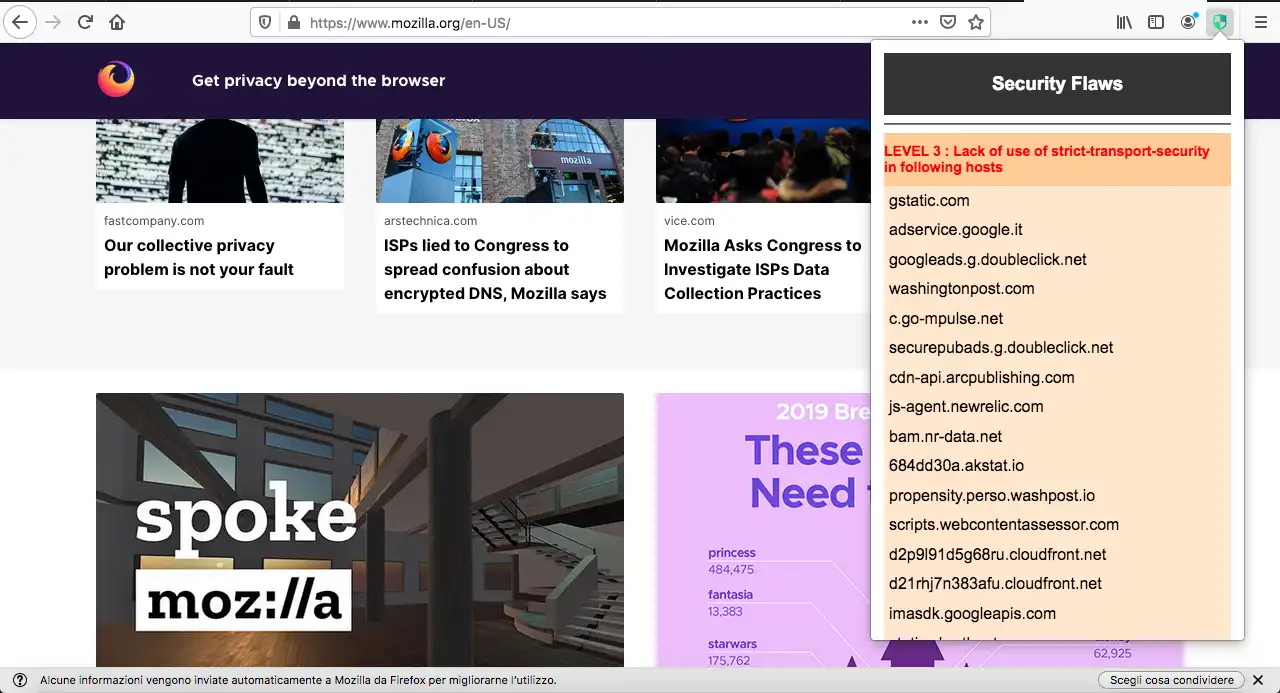Image resolution: width=1280 pixels, height=693 pixels.
Task: Select host 684dd30a.akstat.io
Action: [x=956, y=466]
